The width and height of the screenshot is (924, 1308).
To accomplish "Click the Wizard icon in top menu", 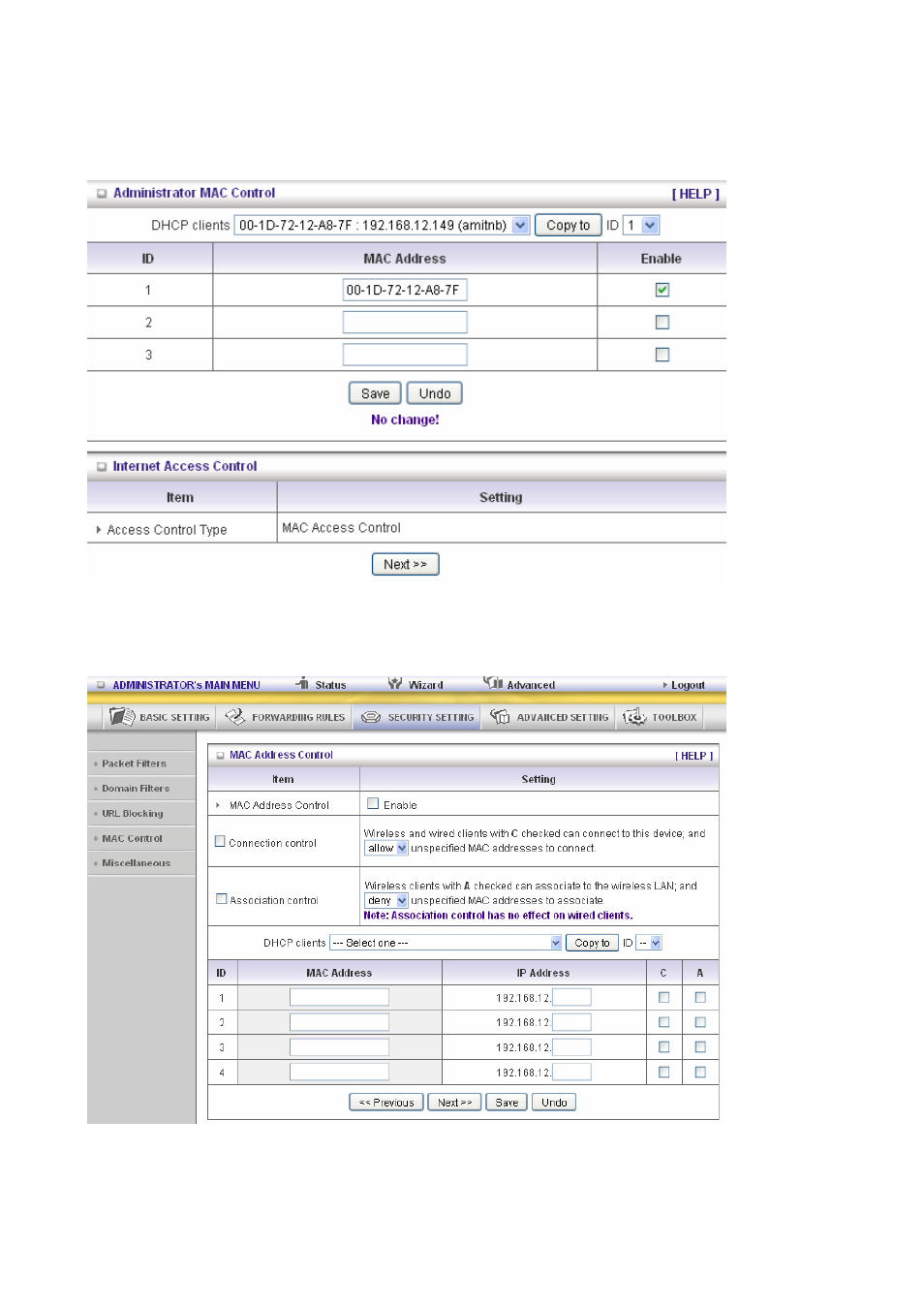I will 395,683.
